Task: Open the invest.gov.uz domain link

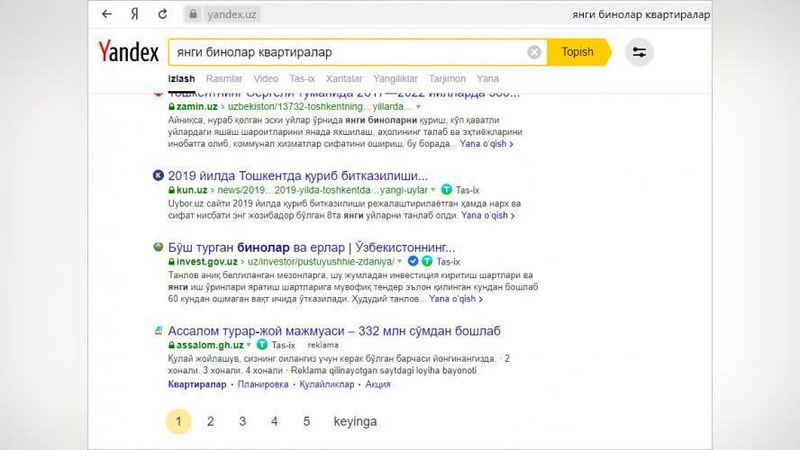Action: point(207,262)
